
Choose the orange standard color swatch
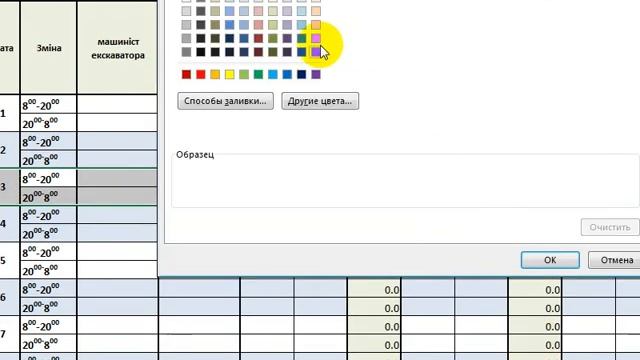coord(215,74)
